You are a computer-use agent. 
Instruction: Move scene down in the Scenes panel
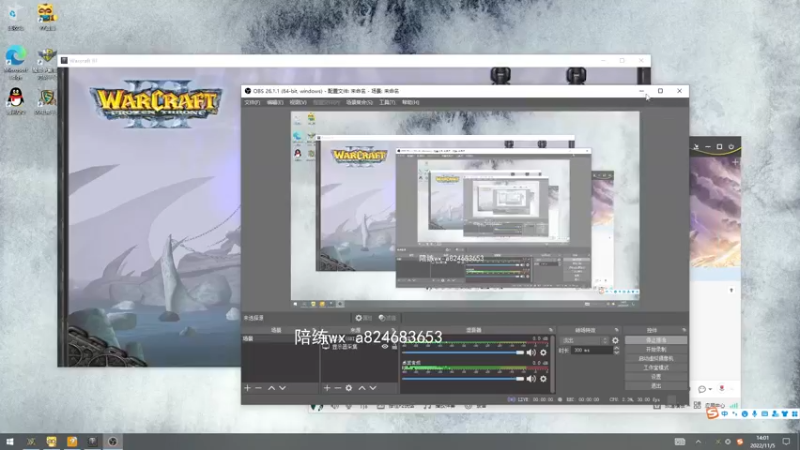click(282, 388)
